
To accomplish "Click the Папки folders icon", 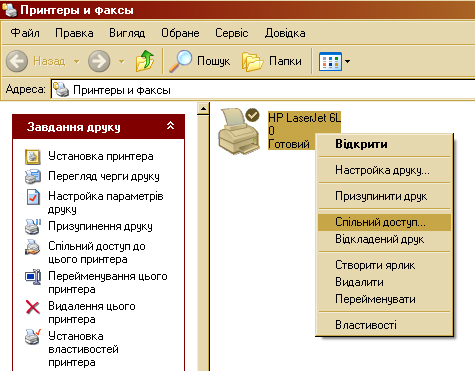I will coord(252,61).
